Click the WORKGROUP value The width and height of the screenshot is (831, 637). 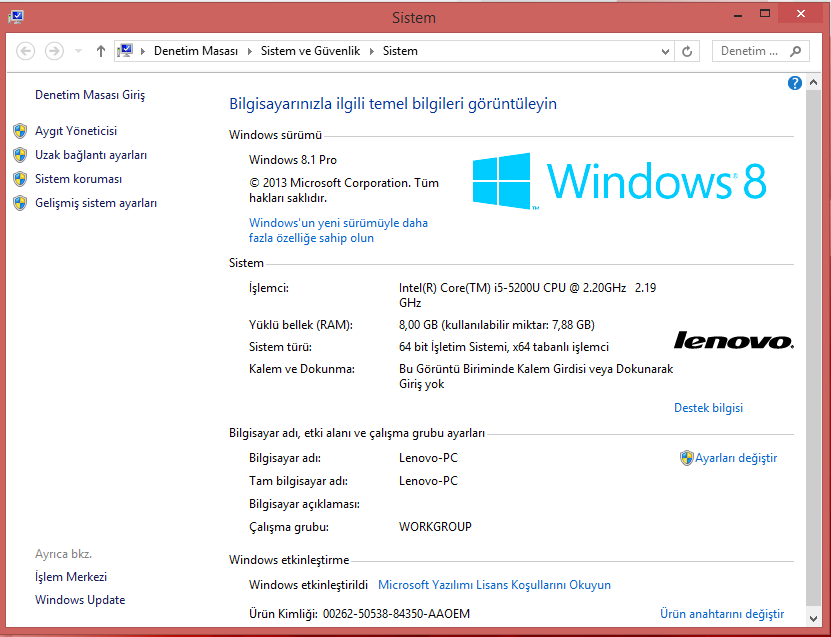(x=435, y=527)
